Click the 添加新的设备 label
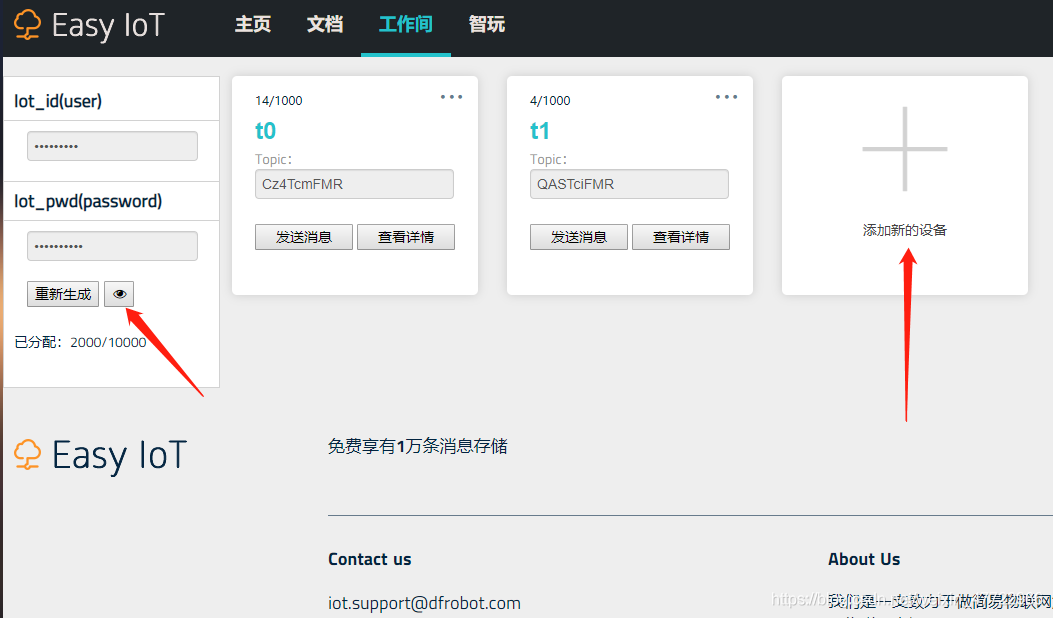This screenshot has height=618, width=1053. coord(905,230)
